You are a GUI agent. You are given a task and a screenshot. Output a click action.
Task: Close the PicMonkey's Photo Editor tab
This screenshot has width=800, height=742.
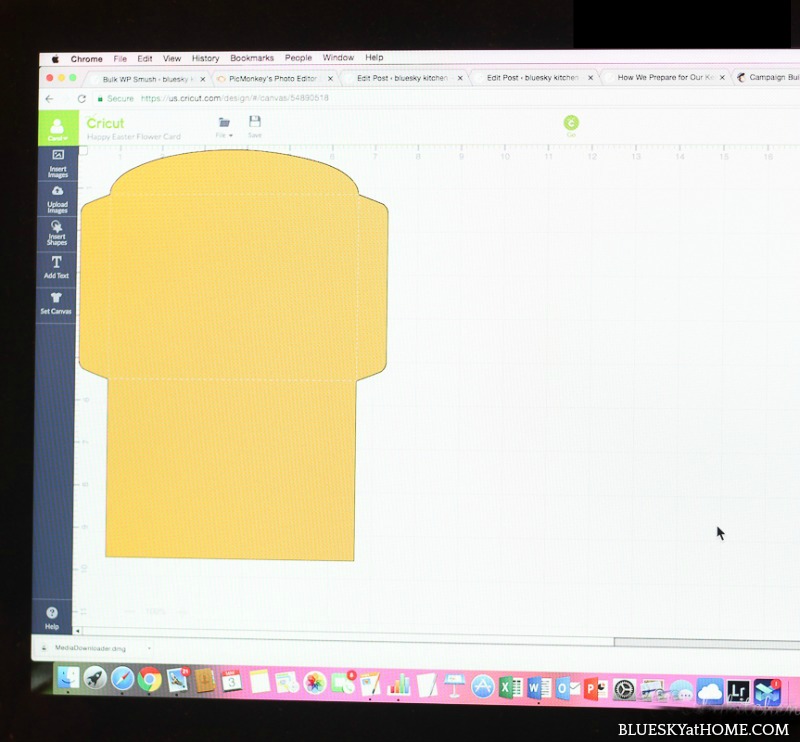click(x=330, y=79)
